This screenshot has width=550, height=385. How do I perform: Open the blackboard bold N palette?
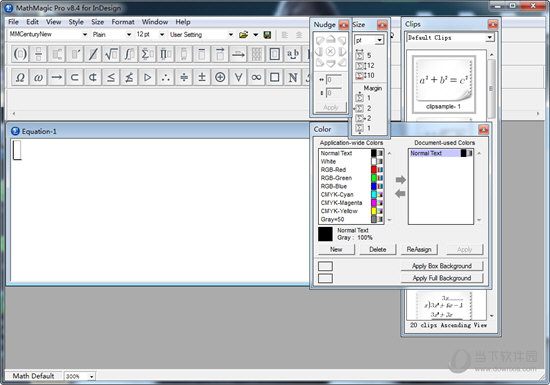pos(293,77)
